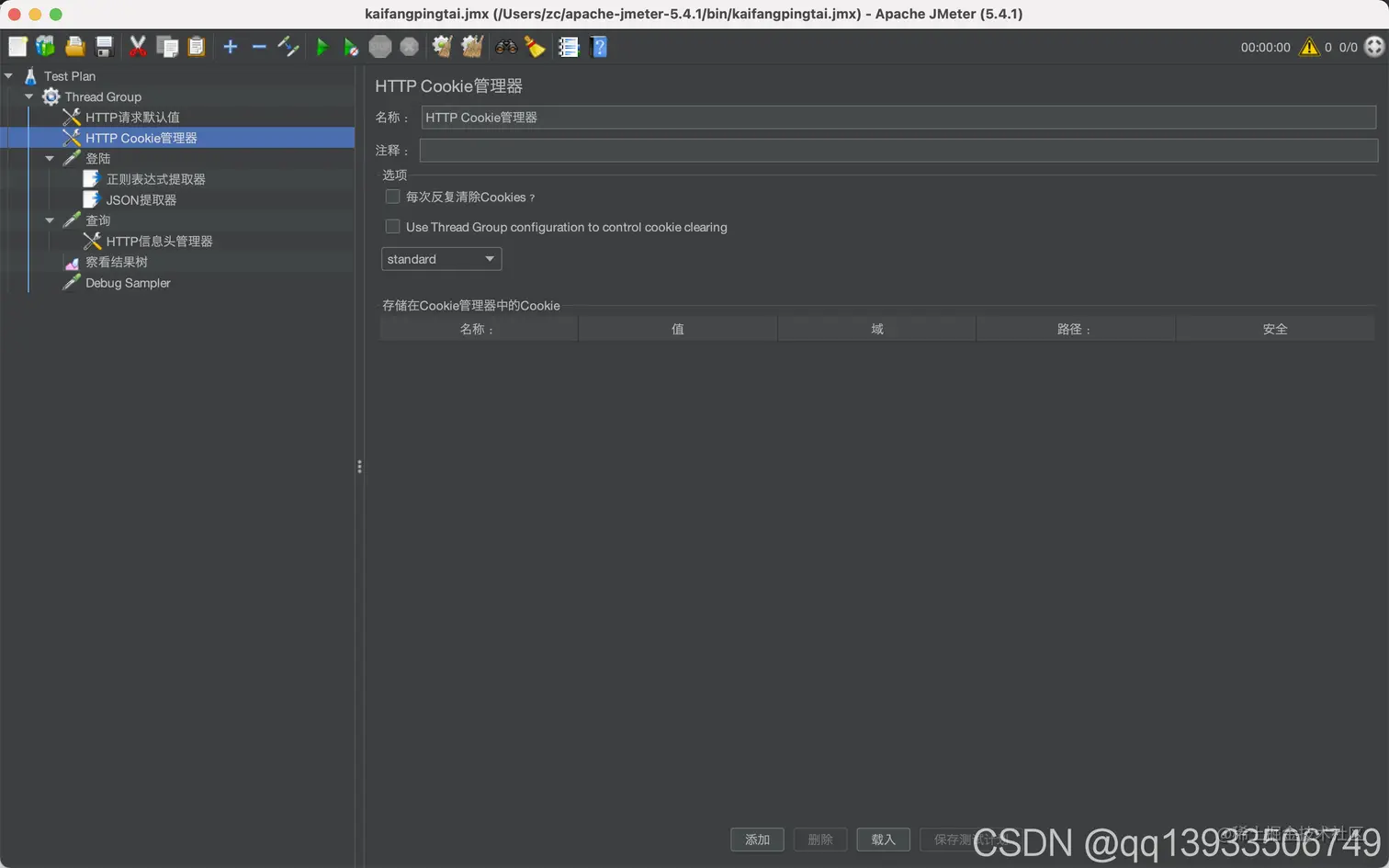Screen dimensions: 1389x868
Task: Click the 添加 button
Action: pos(757,840)
